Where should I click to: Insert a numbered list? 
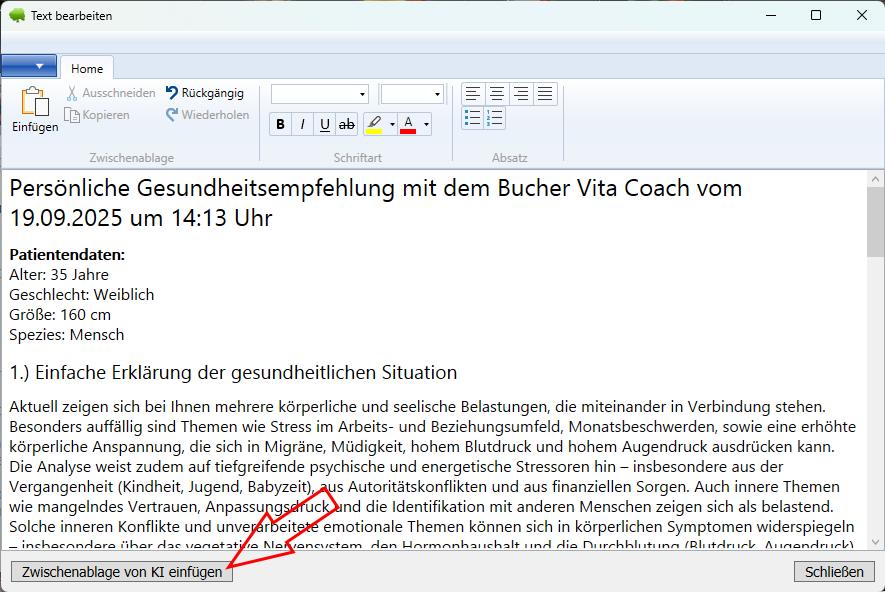495,118
